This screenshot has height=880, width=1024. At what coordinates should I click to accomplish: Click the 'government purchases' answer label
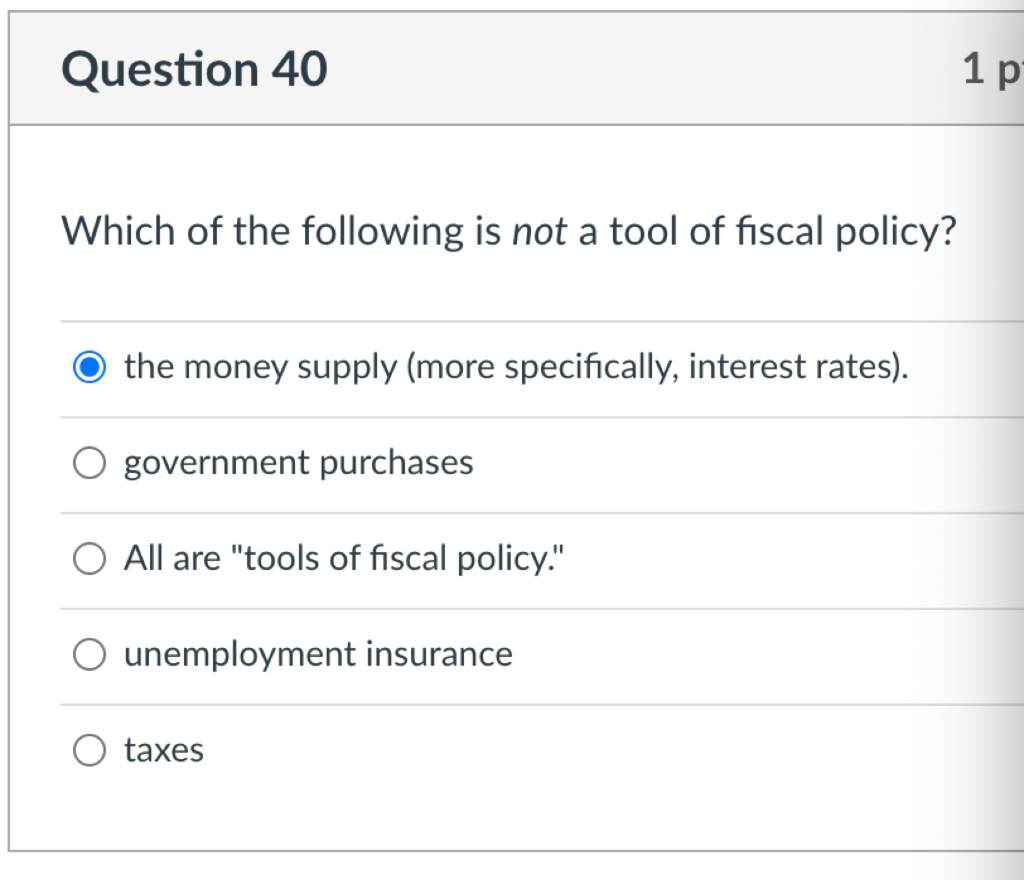tap(298, 464)
